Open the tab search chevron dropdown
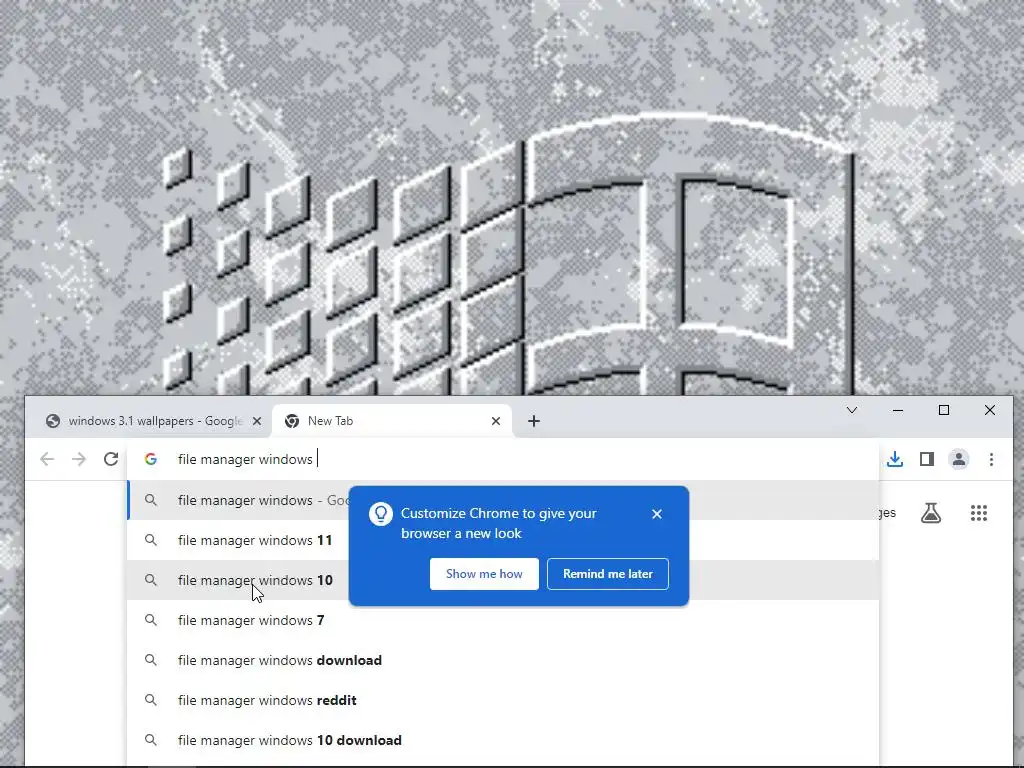 [x=852, y=410]
